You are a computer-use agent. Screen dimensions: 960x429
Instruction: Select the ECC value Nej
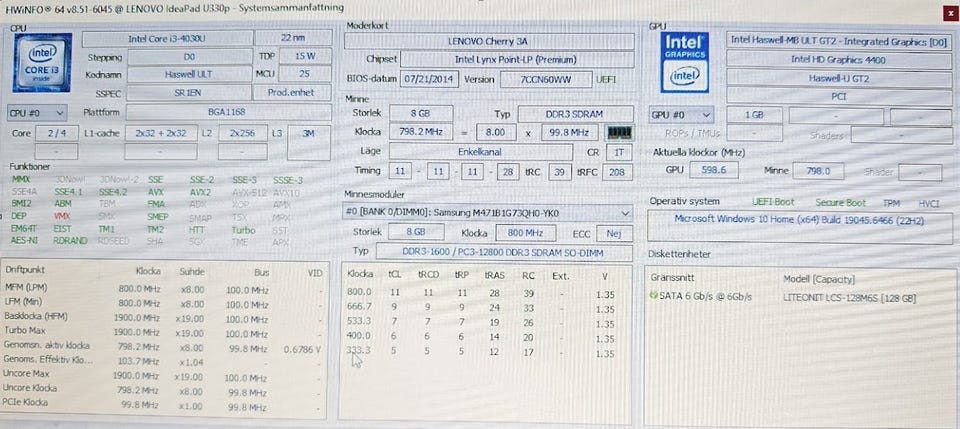pyautogui.click(x=615, y=233)
